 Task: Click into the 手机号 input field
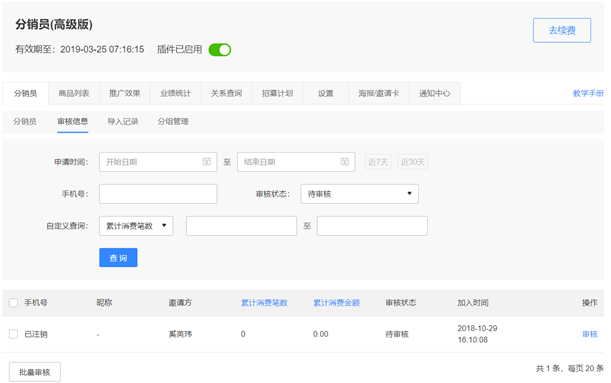point(158,194)
